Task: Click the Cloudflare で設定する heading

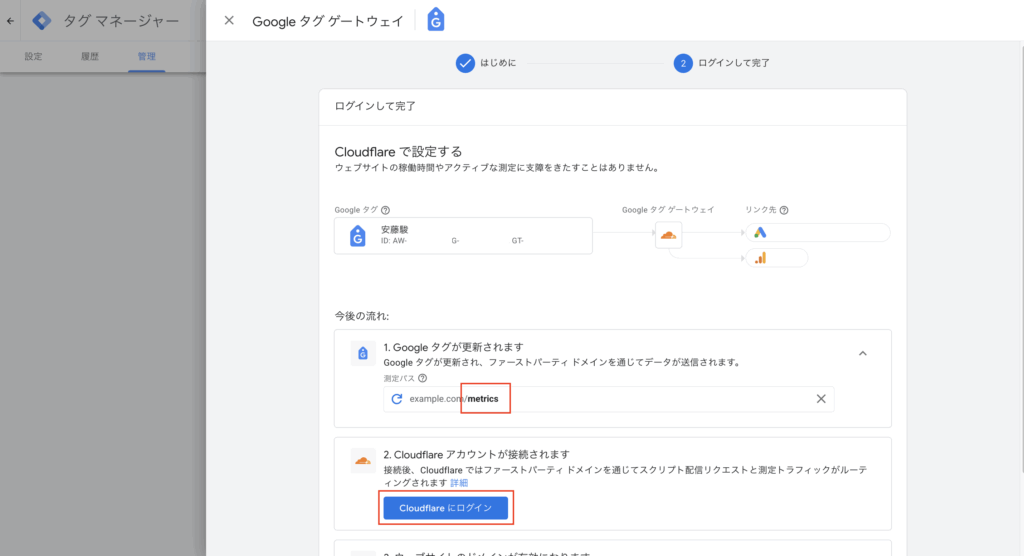Action: point(398,152)
